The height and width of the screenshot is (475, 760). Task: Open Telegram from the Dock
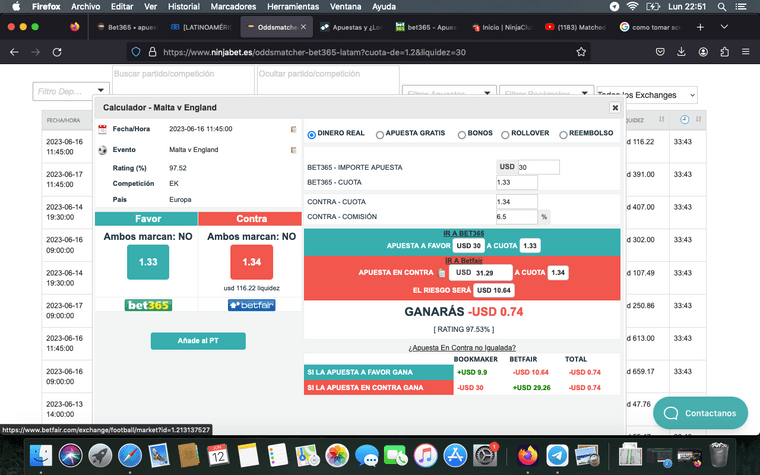[557, 456]
